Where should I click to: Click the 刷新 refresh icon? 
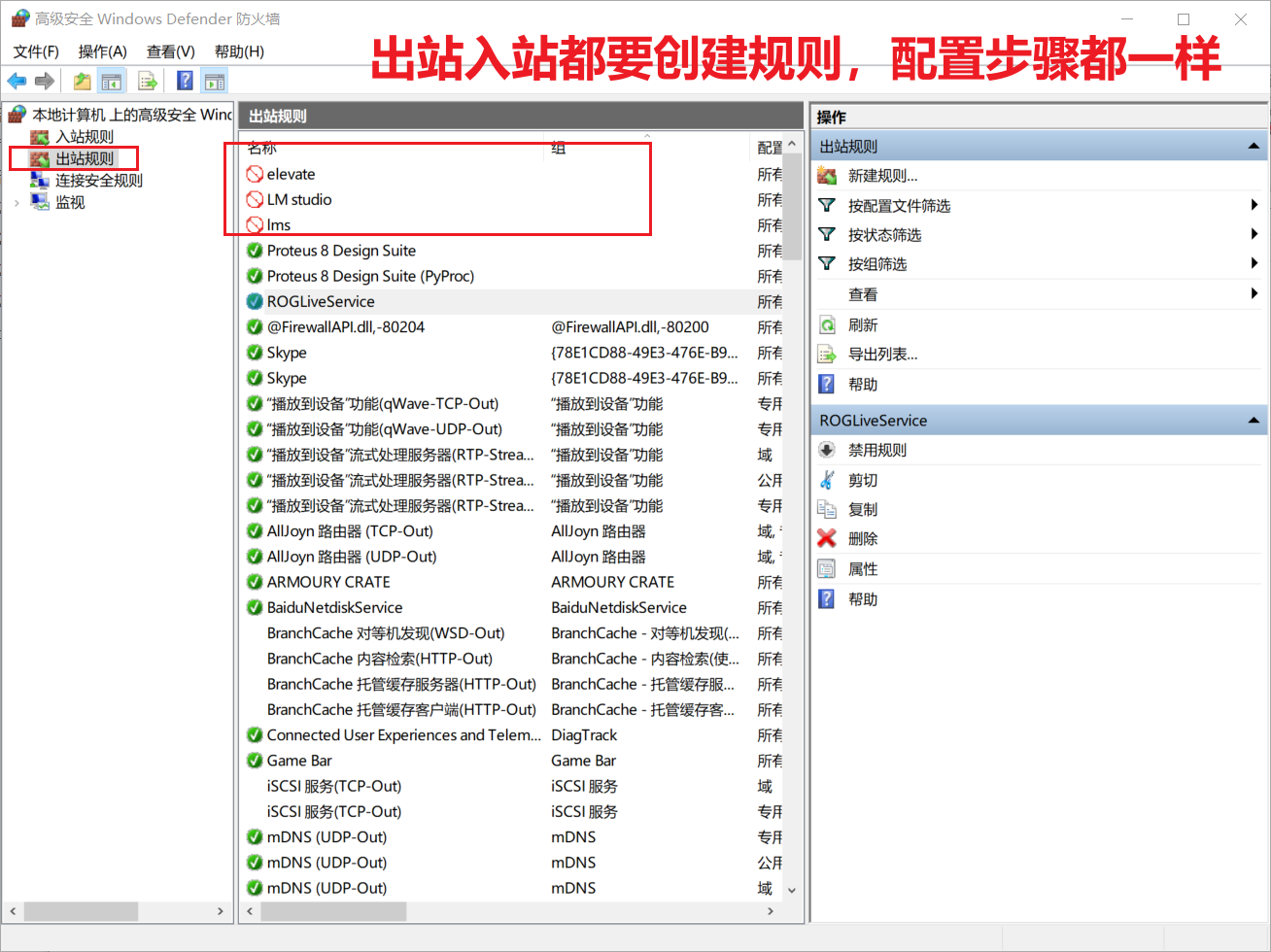coord(827,324)
